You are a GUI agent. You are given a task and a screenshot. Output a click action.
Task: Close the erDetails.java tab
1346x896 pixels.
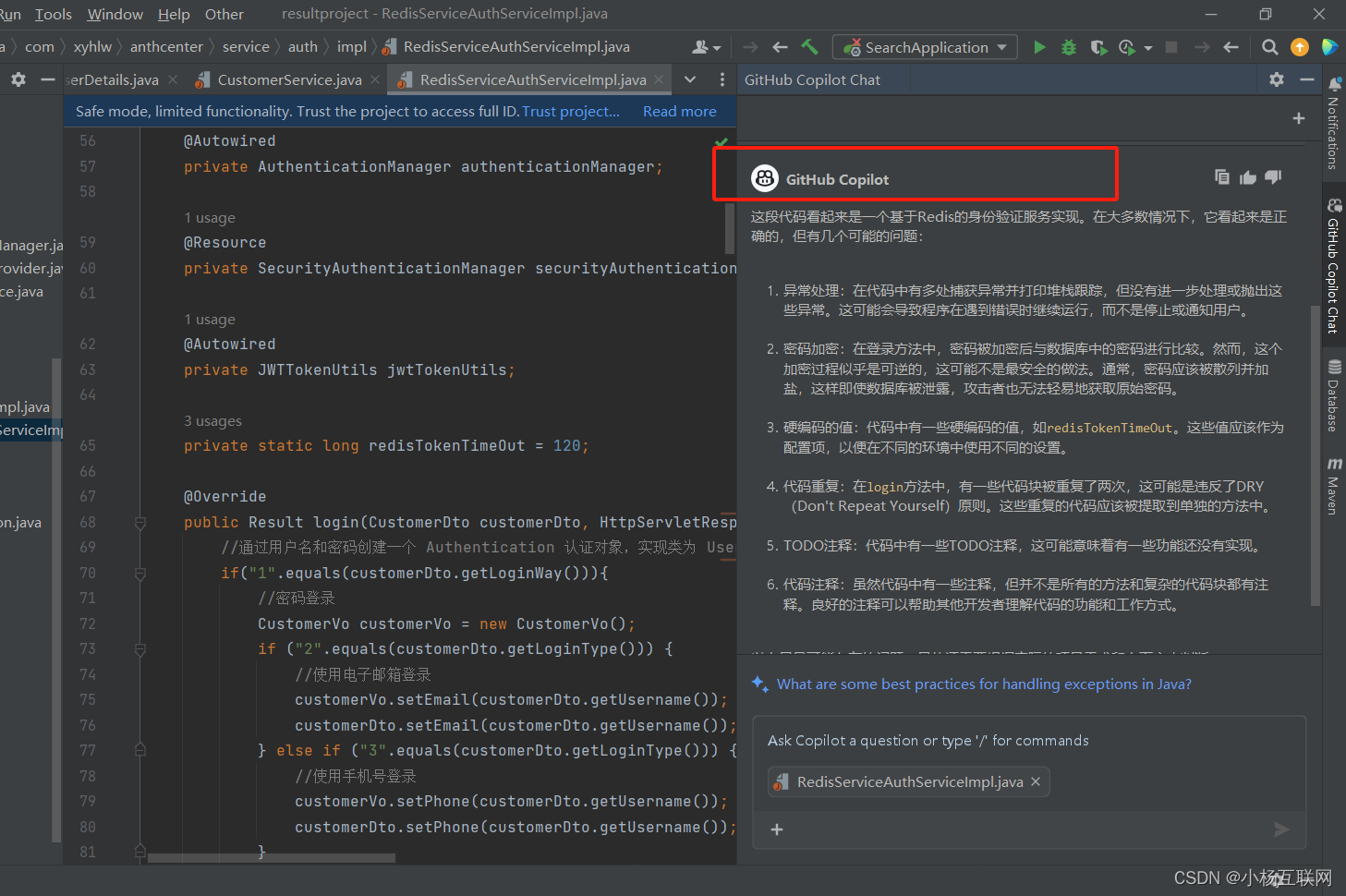(173, 80)
